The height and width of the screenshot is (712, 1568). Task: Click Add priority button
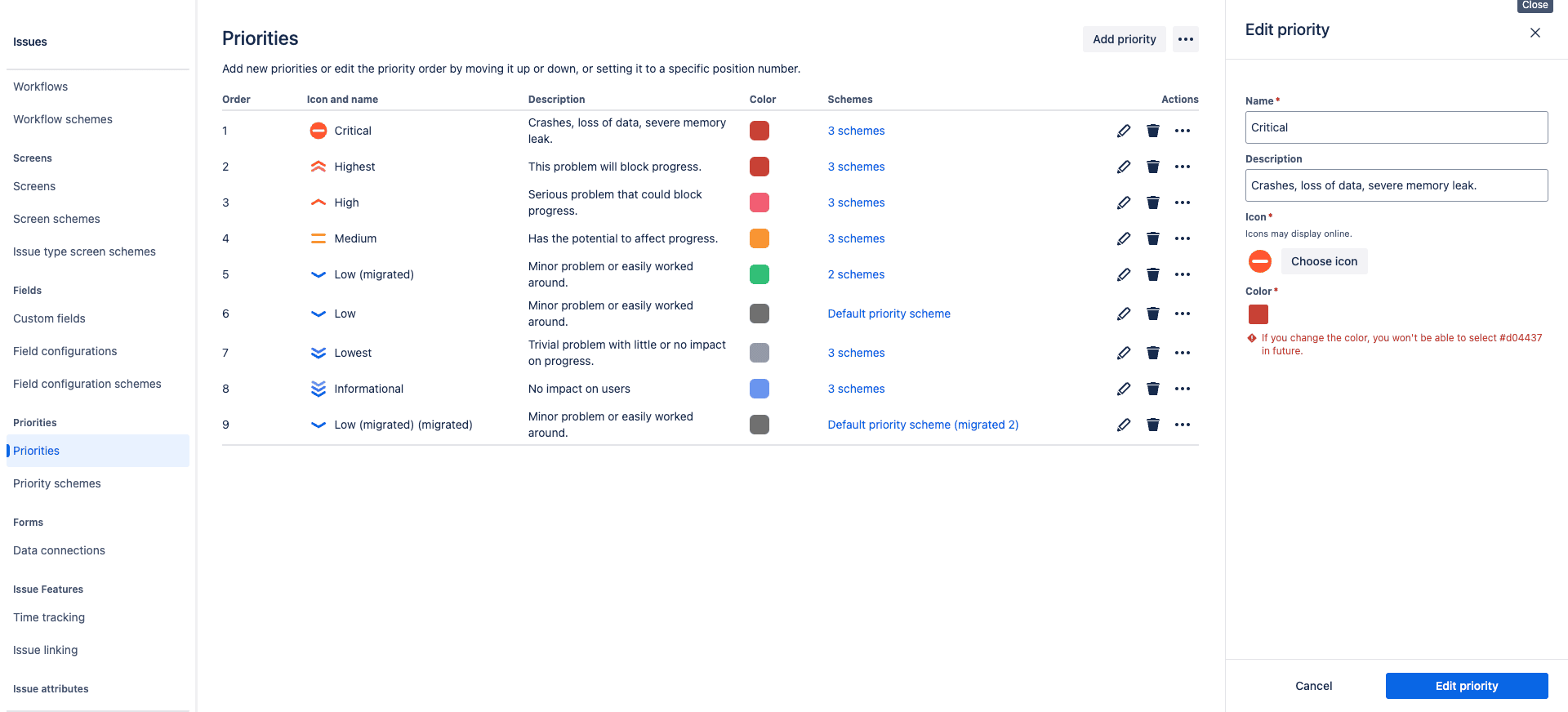1125,39
